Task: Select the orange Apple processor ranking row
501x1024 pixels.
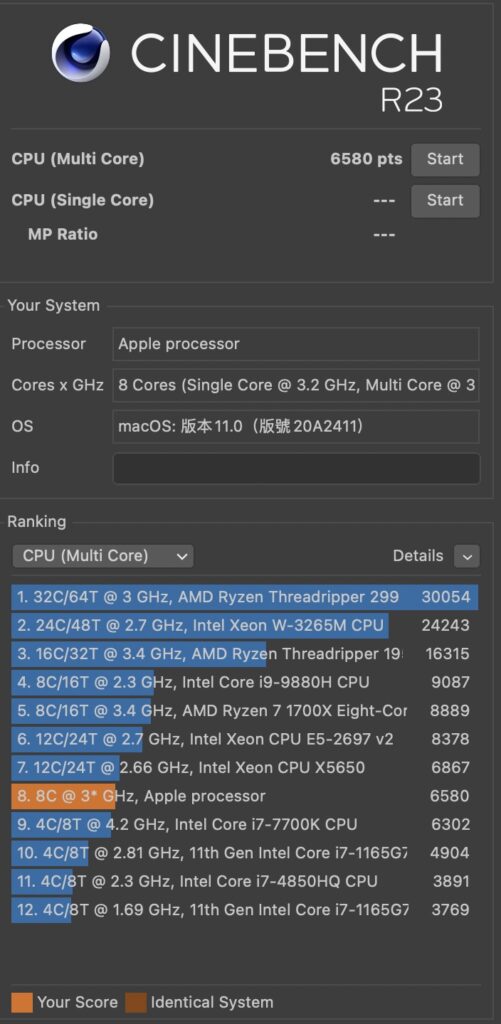Action: [x=245, y=796]
